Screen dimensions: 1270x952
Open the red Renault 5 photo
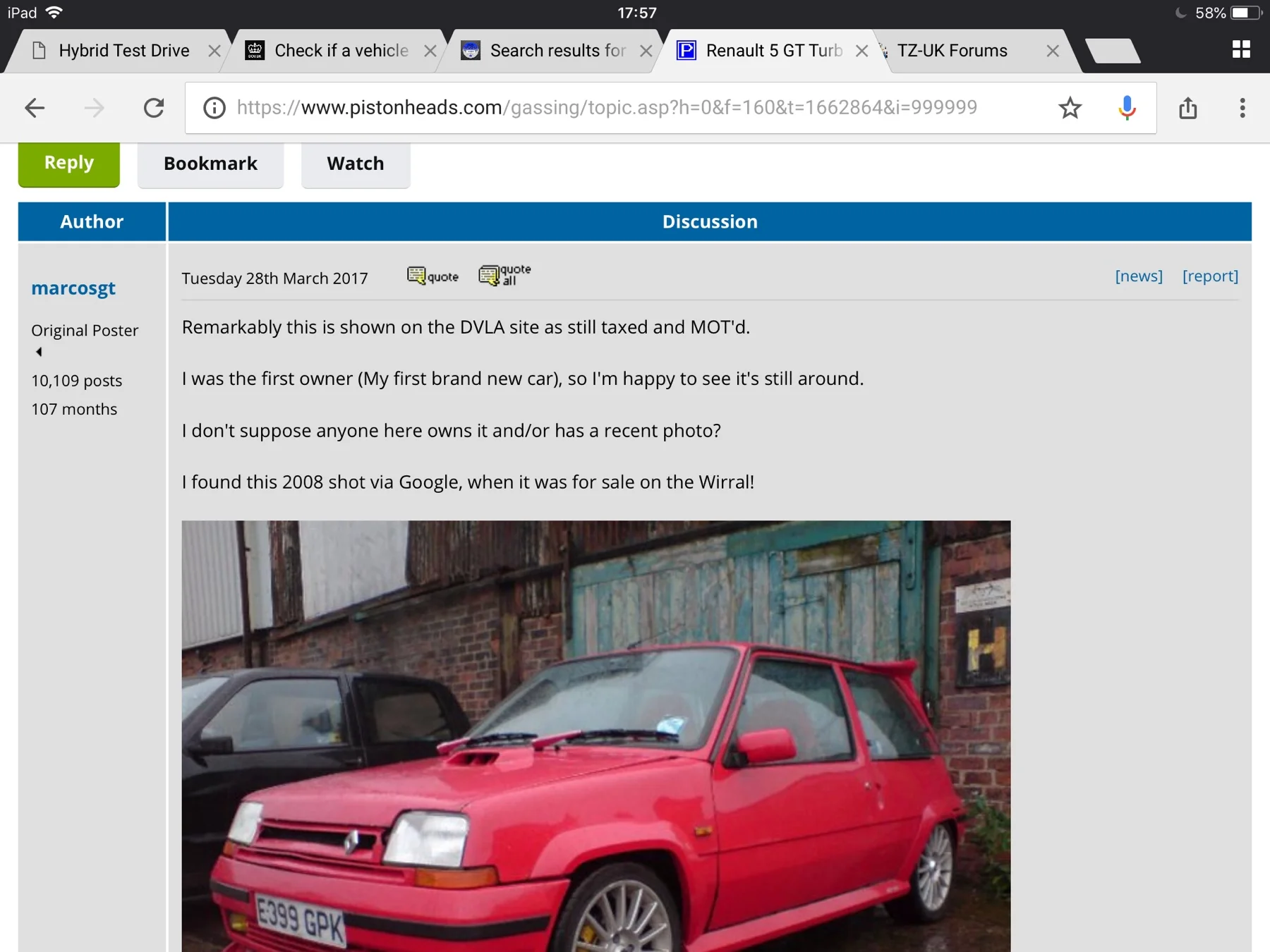596,736
